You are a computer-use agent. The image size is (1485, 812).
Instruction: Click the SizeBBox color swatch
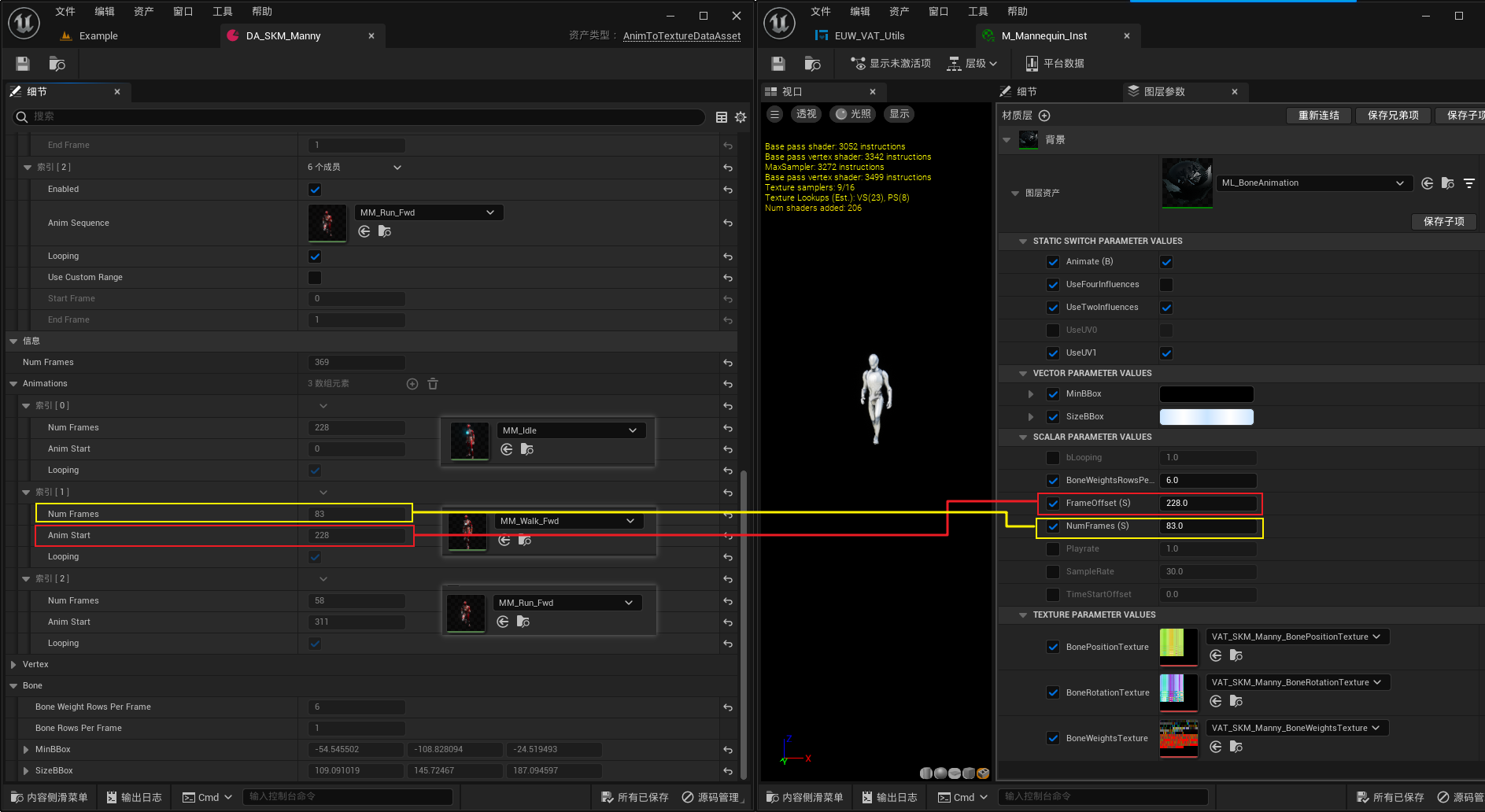(1206, 417)
